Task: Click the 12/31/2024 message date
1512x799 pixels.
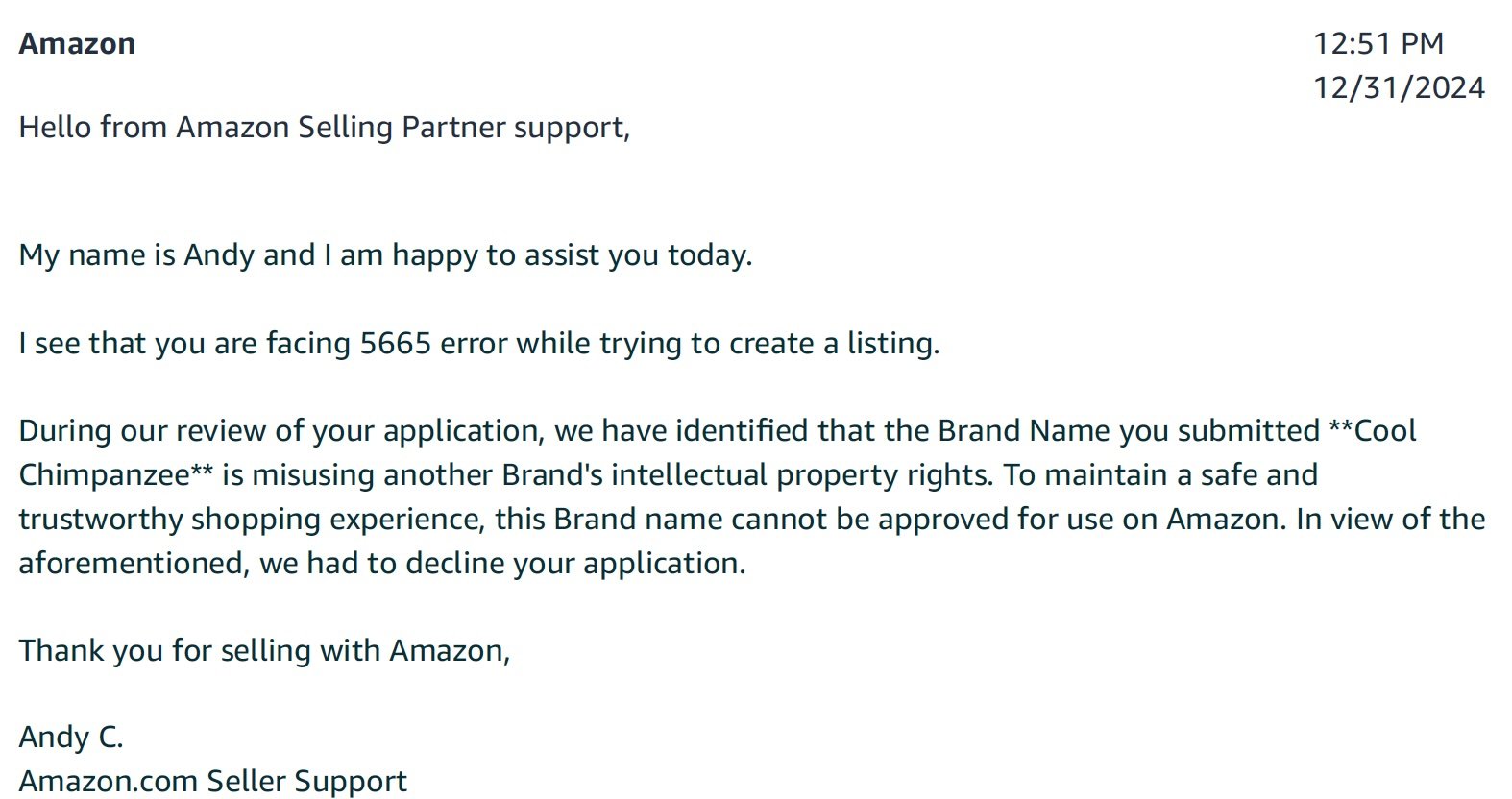Action: tap(1399, 88)
